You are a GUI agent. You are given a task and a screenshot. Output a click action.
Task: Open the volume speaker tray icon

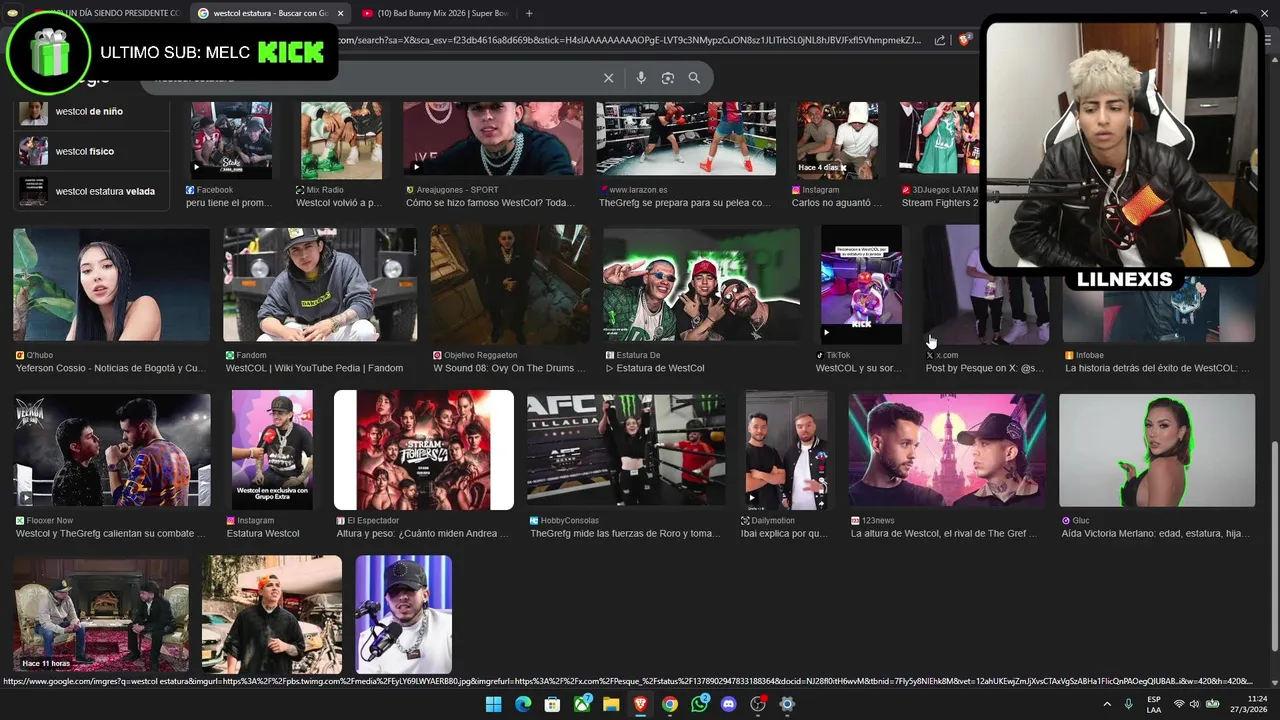point(1195,704)
